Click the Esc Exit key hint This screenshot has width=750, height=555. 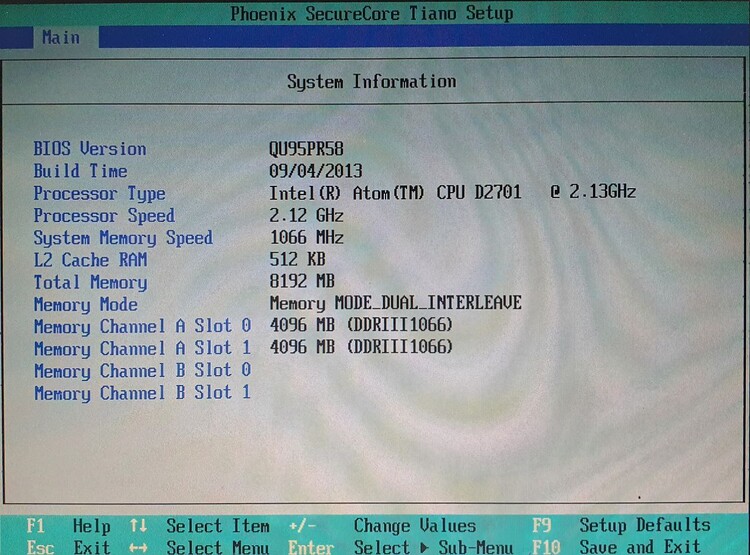point(68,547)
